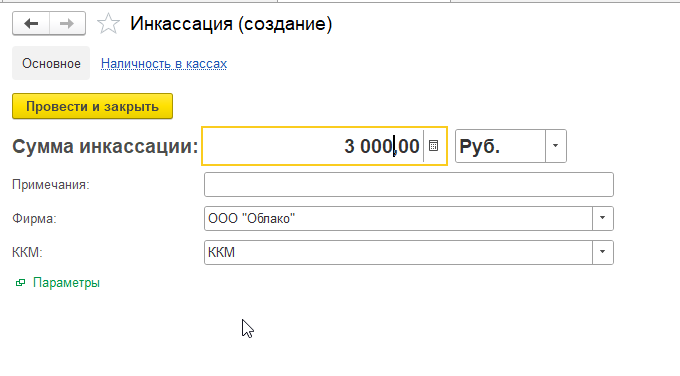This screenshot has height=376, width=680.
Task: Open the Фирма dropdown arrow
Action: pyautogui.click(x=602, y=218)
